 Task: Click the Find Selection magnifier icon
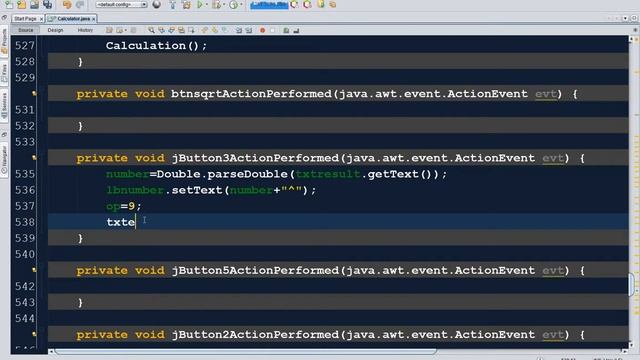pyautogui.click(x=151, y=30)
